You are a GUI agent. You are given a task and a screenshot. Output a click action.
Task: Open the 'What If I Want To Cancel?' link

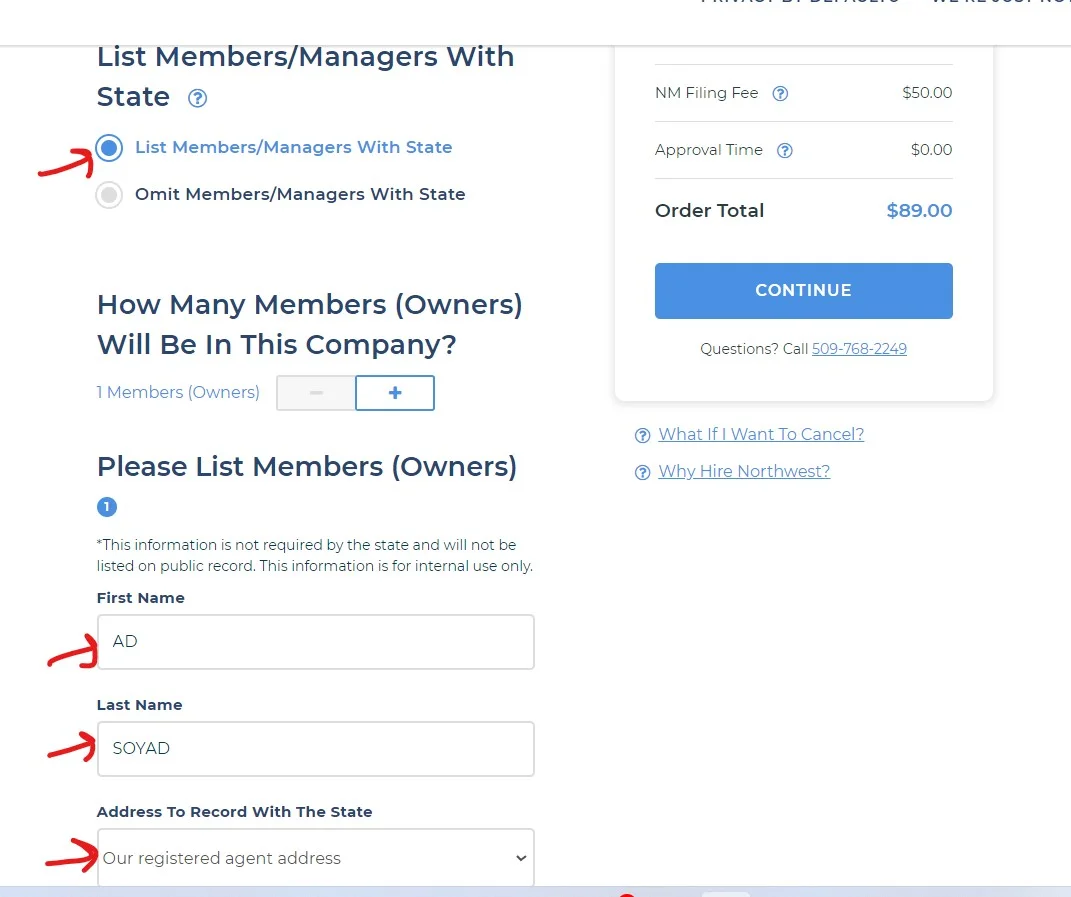[x=761, y=434]
